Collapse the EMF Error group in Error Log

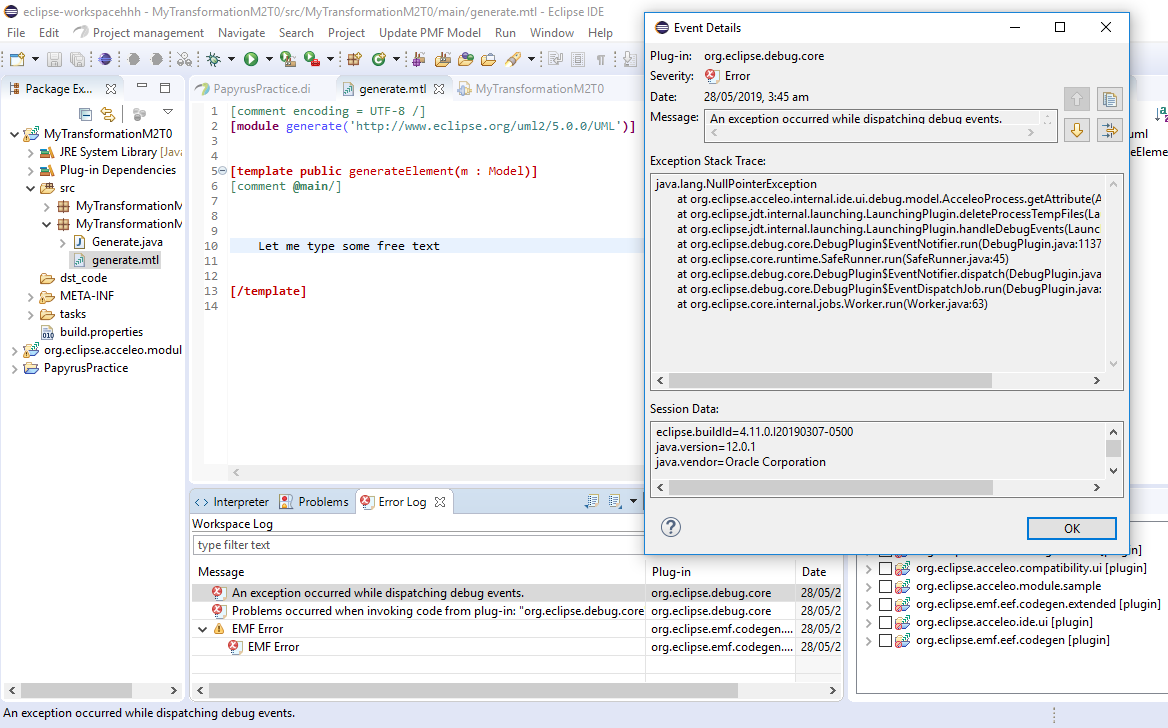[x=202, y=630]
